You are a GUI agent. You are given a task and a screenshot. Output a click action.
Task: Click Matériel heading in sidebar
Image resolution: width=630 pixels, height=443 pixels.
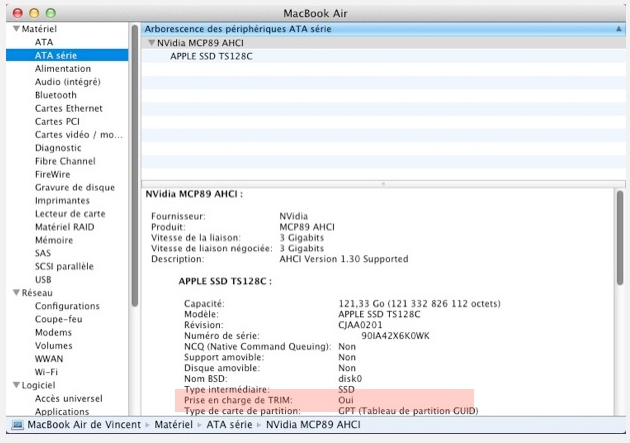pyautogui.click(x=39, y=29)
